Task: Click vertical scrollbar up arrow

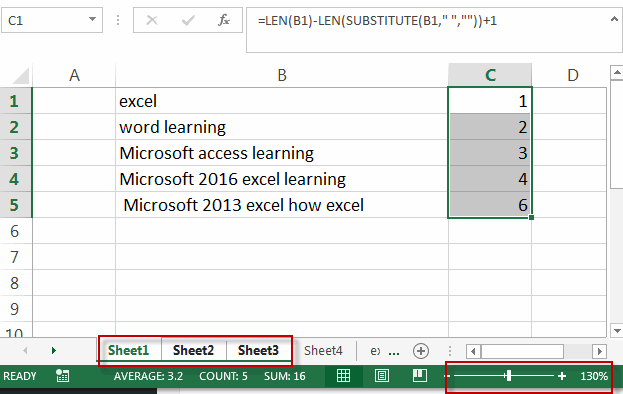Action: pyautogui.click(x=617, y=72)
